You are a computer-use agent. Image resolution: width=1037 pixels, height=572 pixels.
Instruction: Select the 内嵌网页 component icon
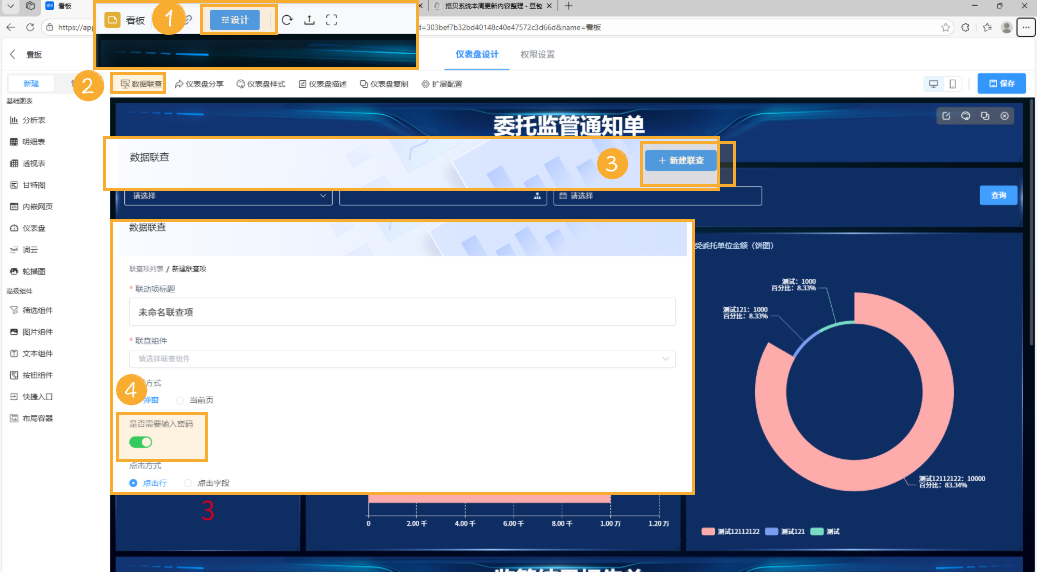(14, 207)
